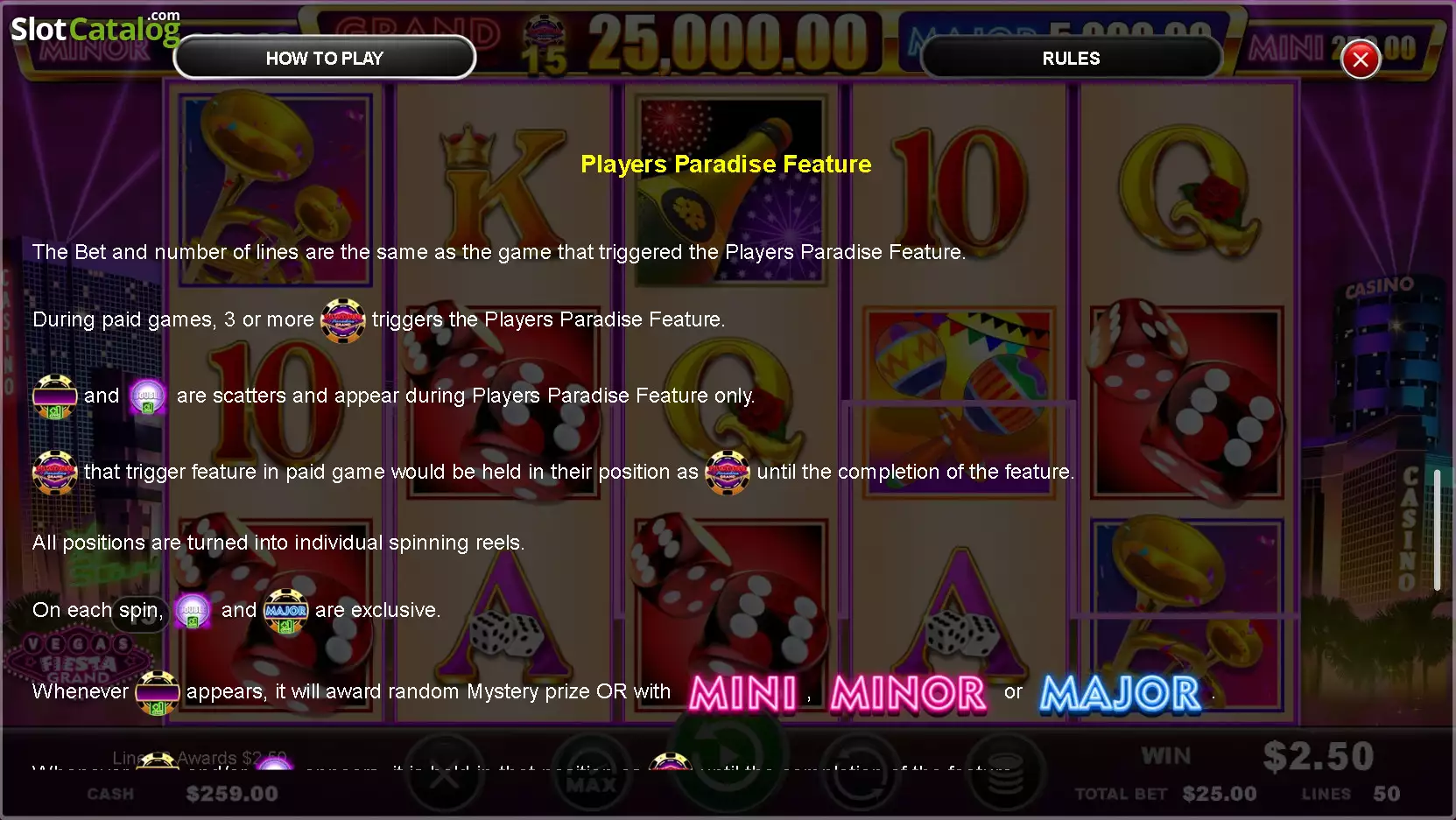
Task: Click the TOTAL BET $25.00 display
Action: [1165, 794]
